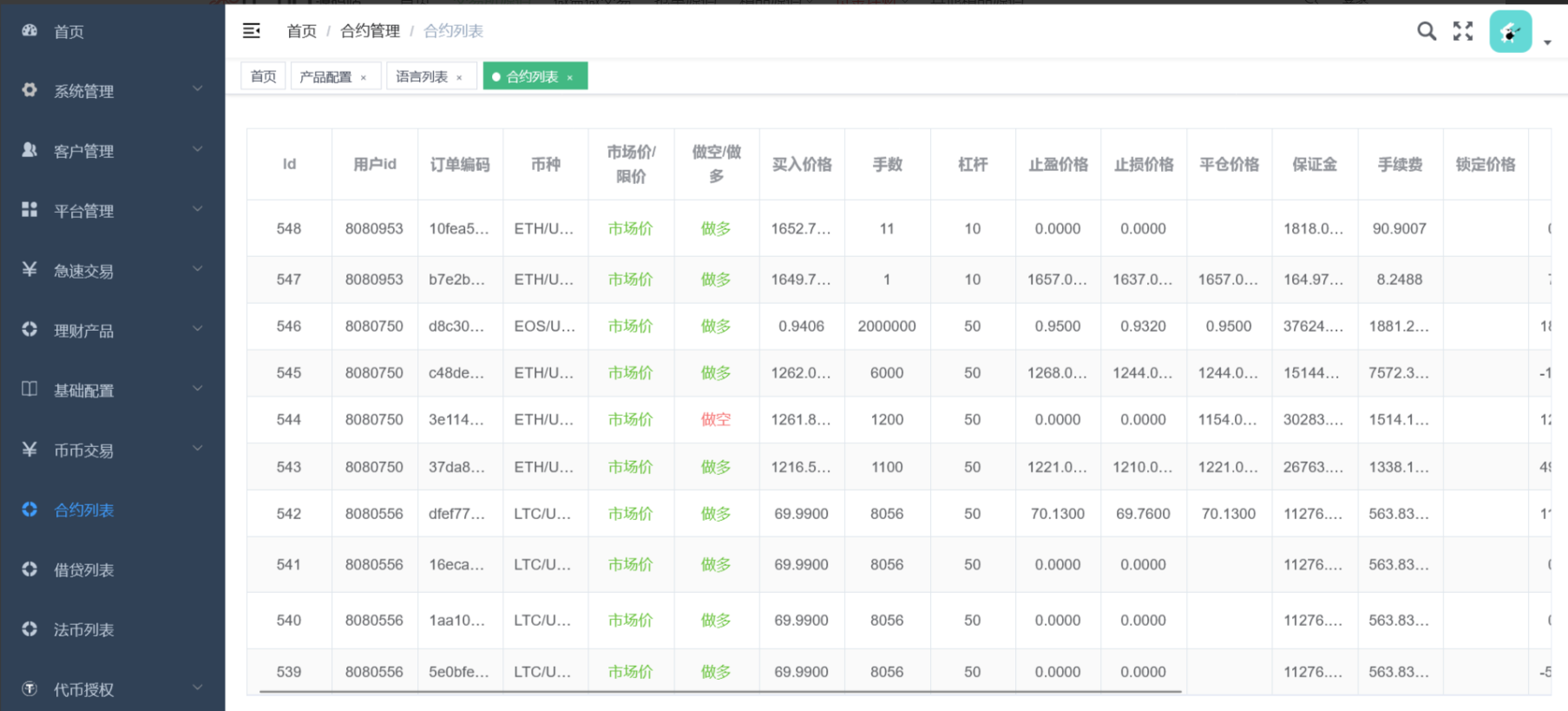Collapse sidebar with hamburger icon
The width and height of the screenshot is (1568, 711).
[252, 31]
